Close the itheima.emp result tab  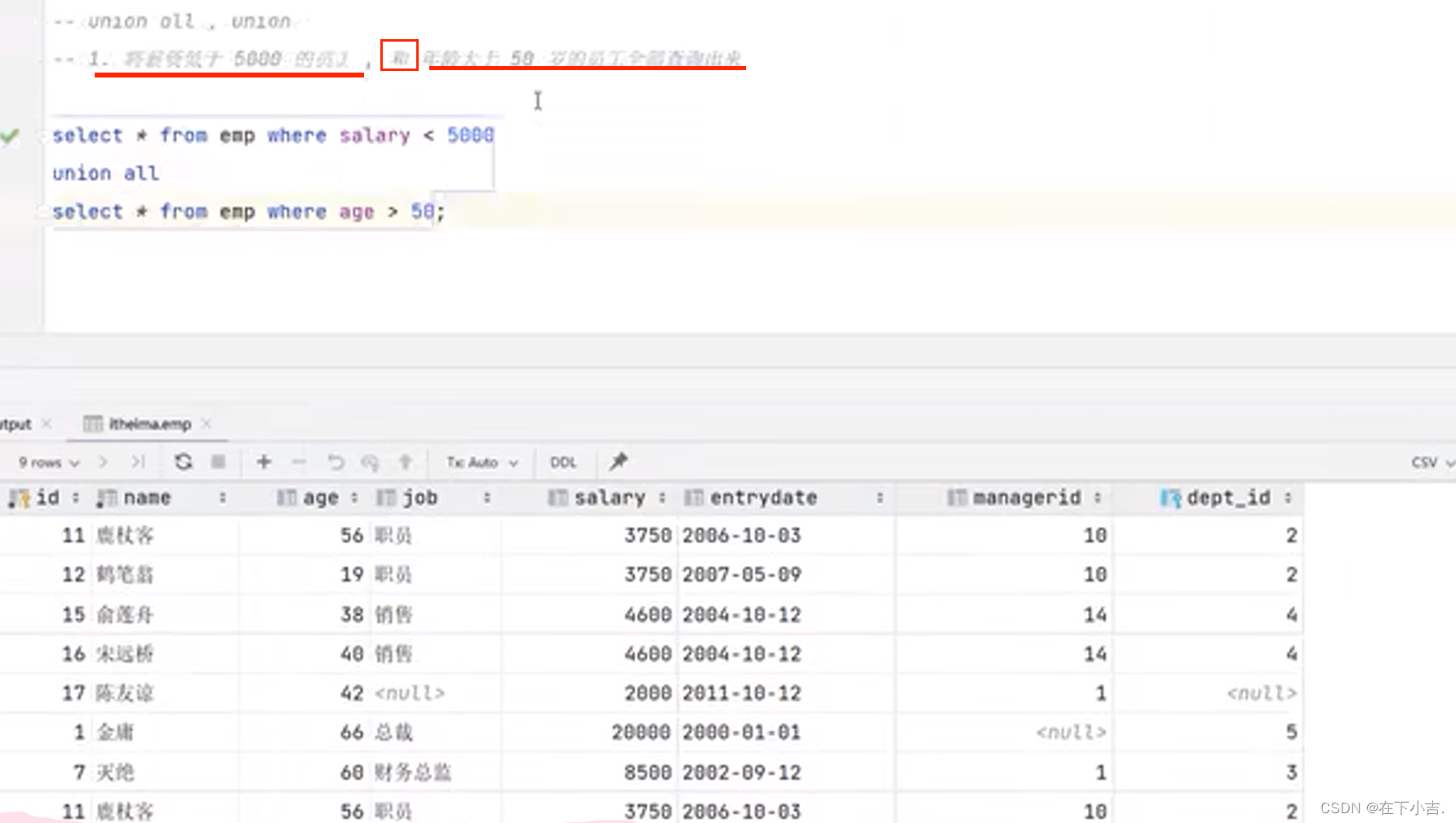[x=206, y=423]
